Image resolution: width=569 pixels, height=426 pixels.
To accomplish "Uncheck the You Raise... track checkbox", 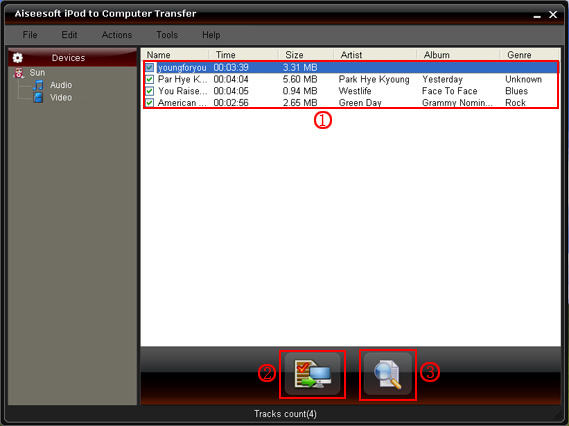I will coord(150,91).
